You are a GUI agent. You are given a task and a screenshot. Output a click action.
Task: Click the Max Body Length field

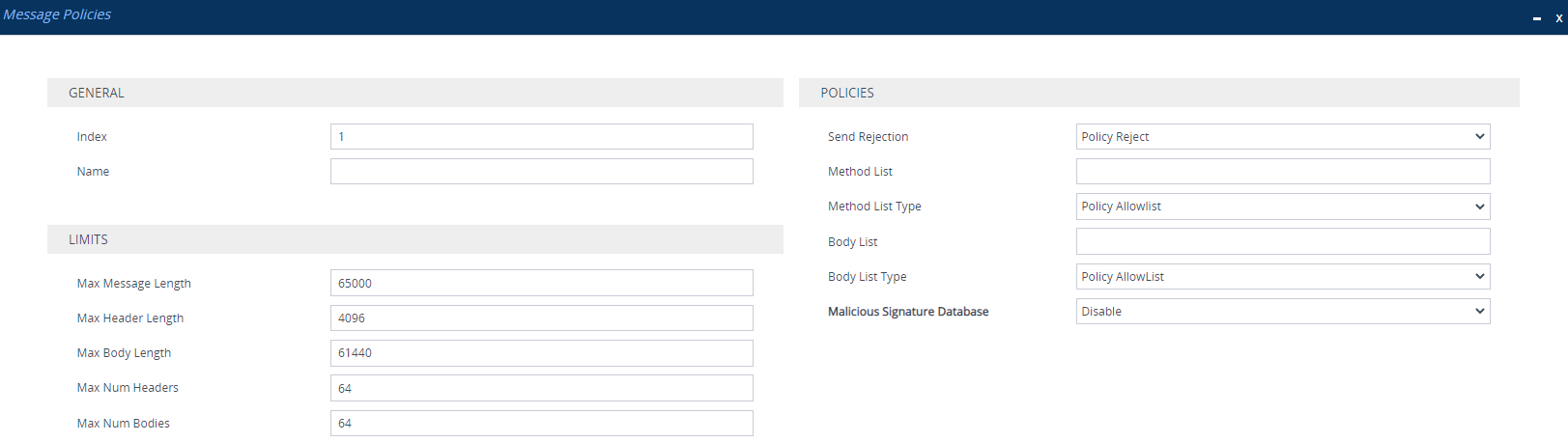click(541, 353)
